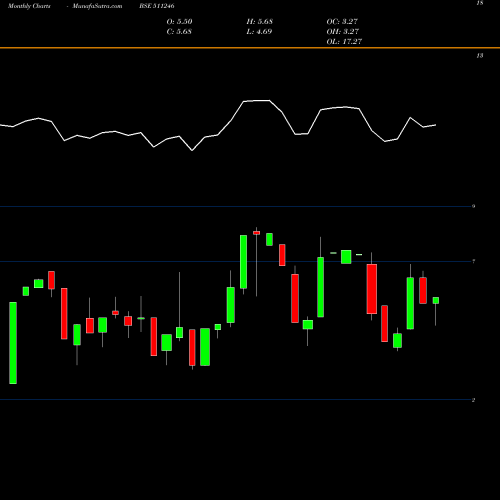Viewport: 500px width, 500px height.
Task: Click the y-axis label '2'
Action: coord(473,400)
